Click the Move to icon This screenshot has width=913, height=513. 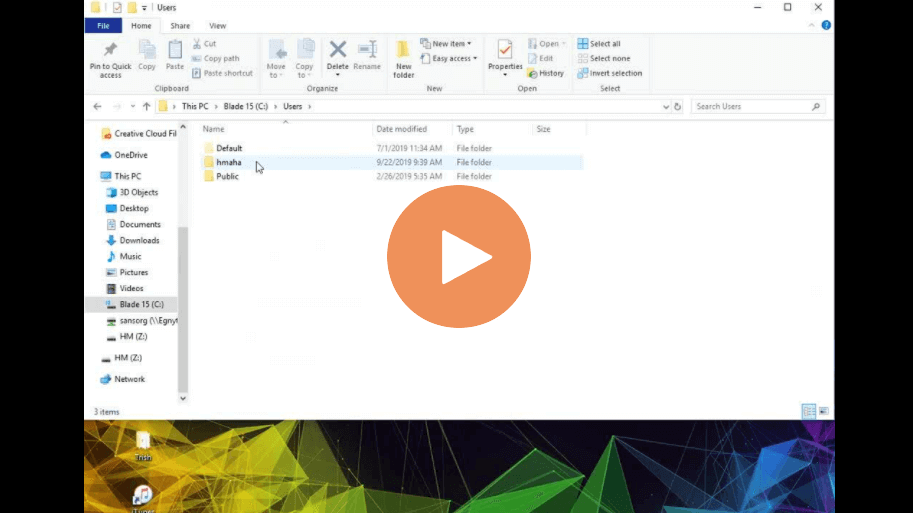point(276,57)
